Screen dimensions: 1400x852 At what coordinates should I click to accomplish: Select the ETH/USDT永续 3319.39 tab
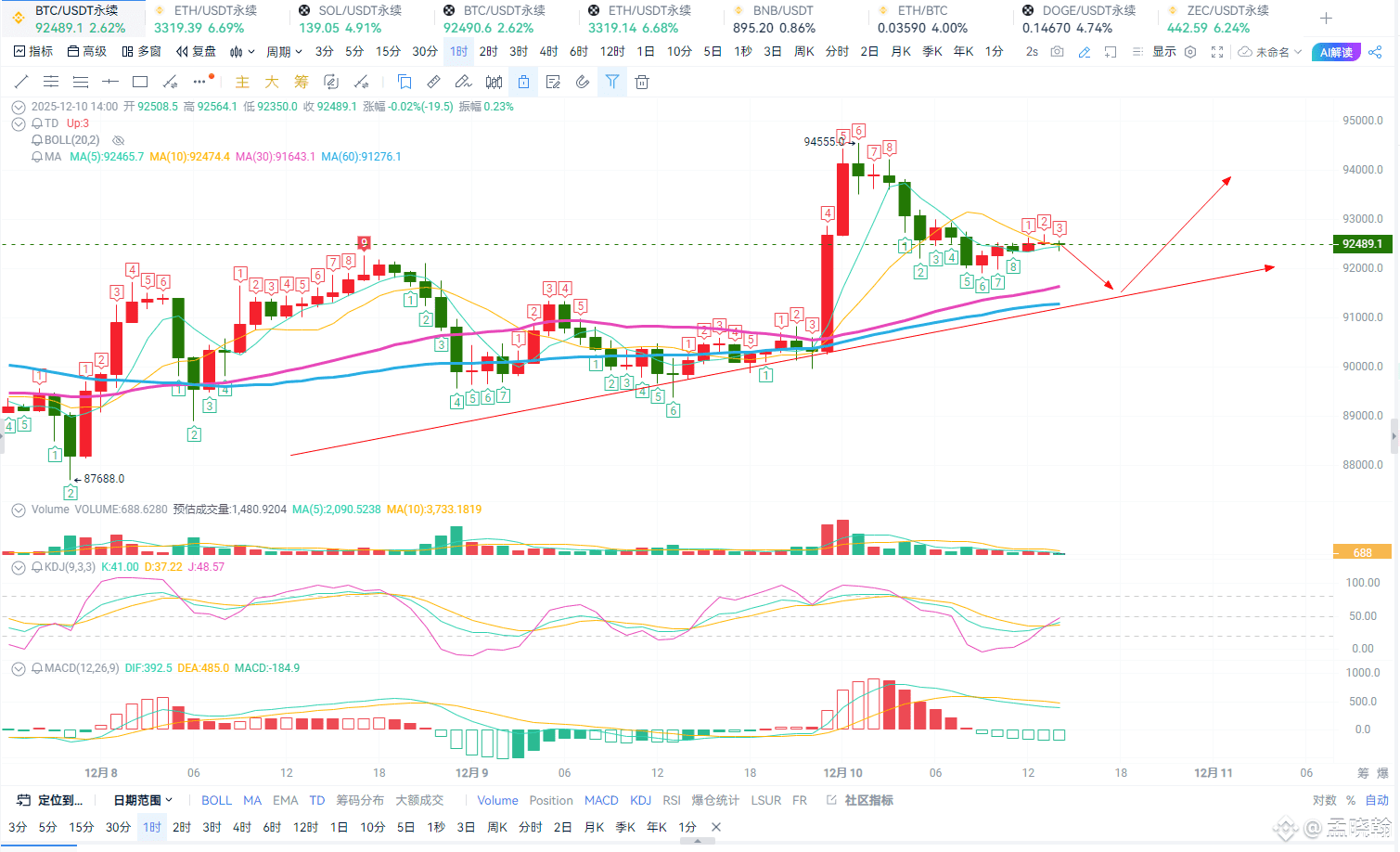click(217, 19)
